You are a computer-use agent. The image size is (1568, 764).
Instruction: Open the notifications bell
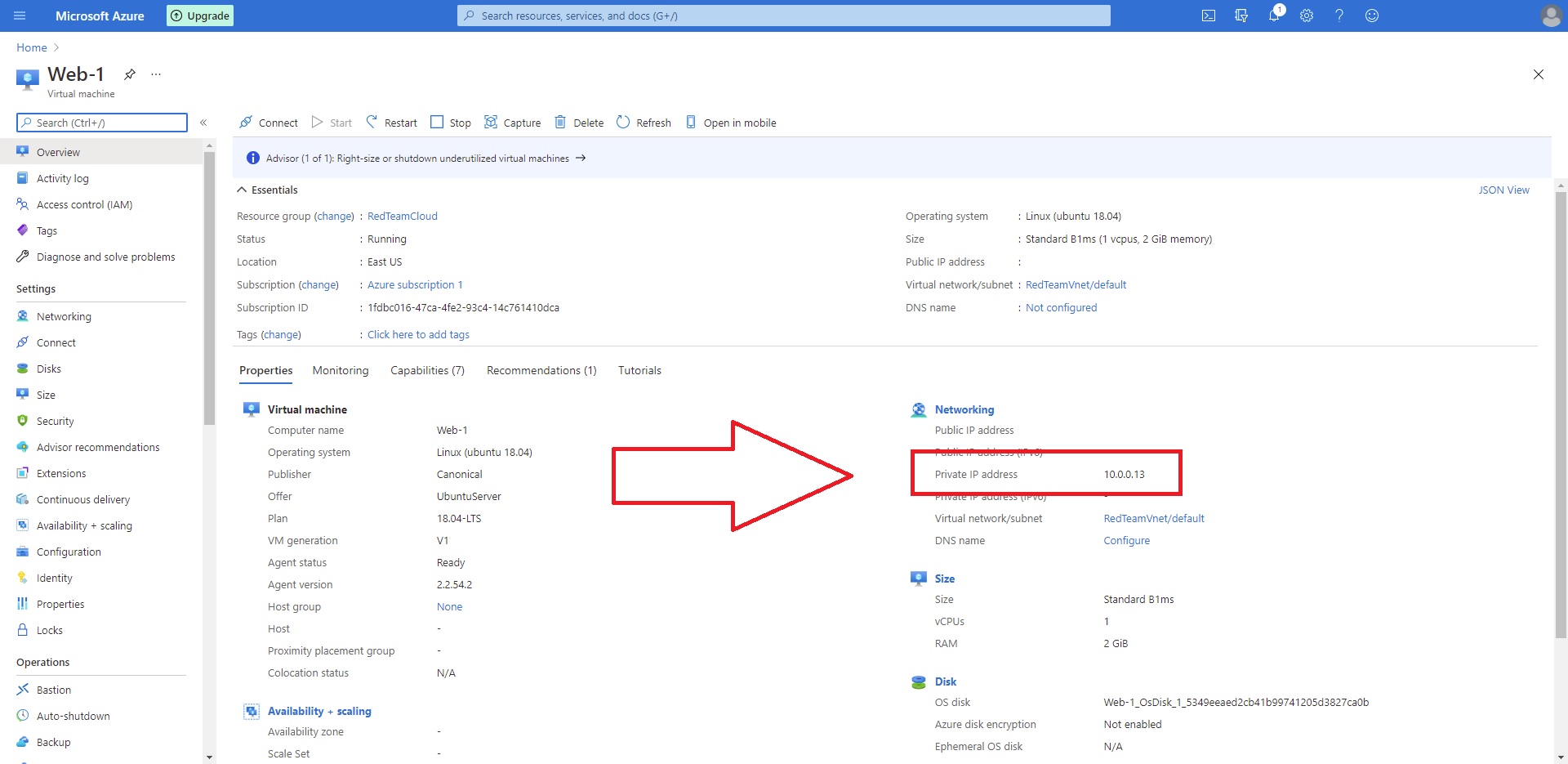(1274, 16)
